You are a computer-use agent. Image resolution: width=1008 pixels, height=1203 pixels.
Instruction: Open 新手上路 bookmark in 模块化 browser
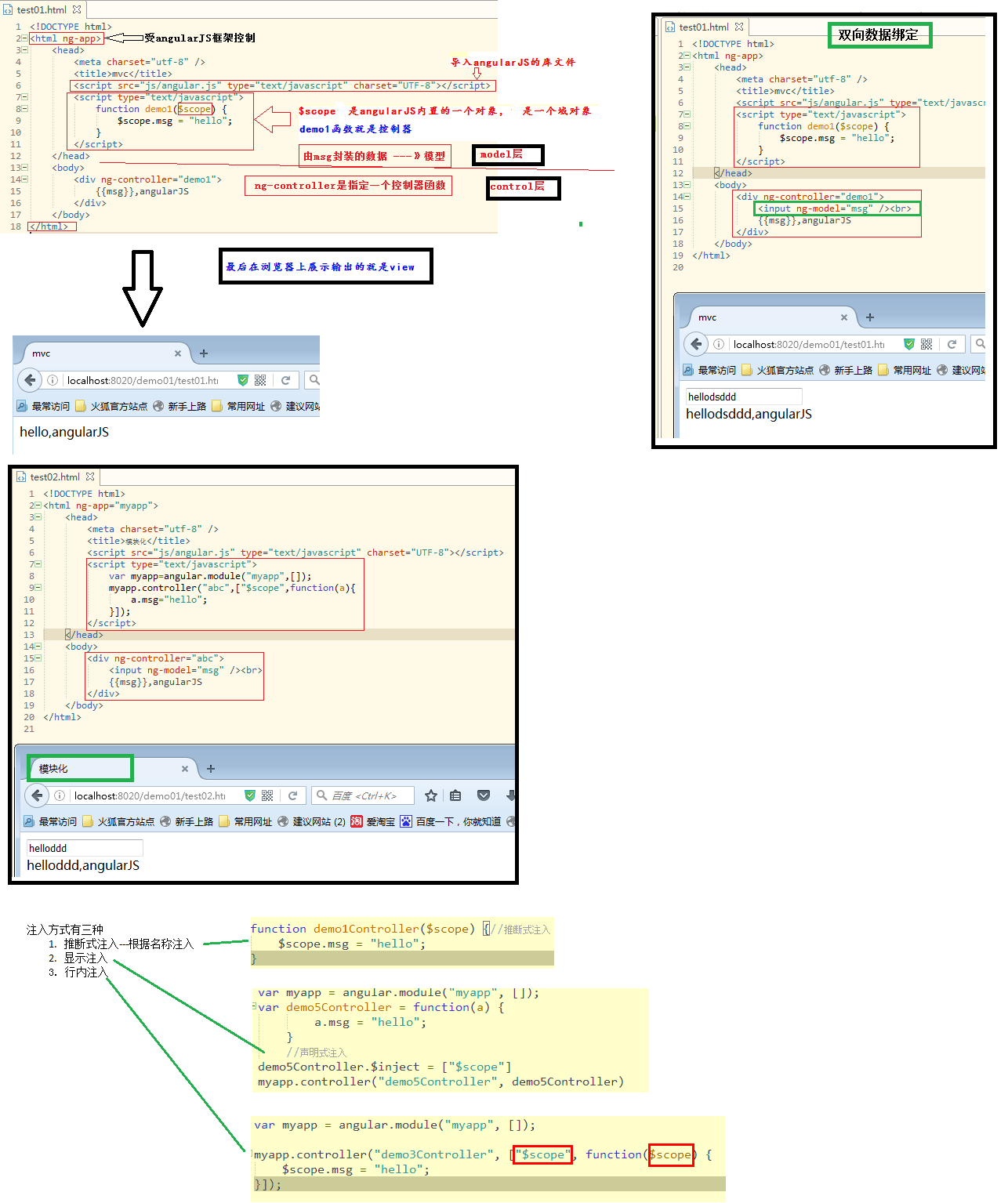(187, 821)
